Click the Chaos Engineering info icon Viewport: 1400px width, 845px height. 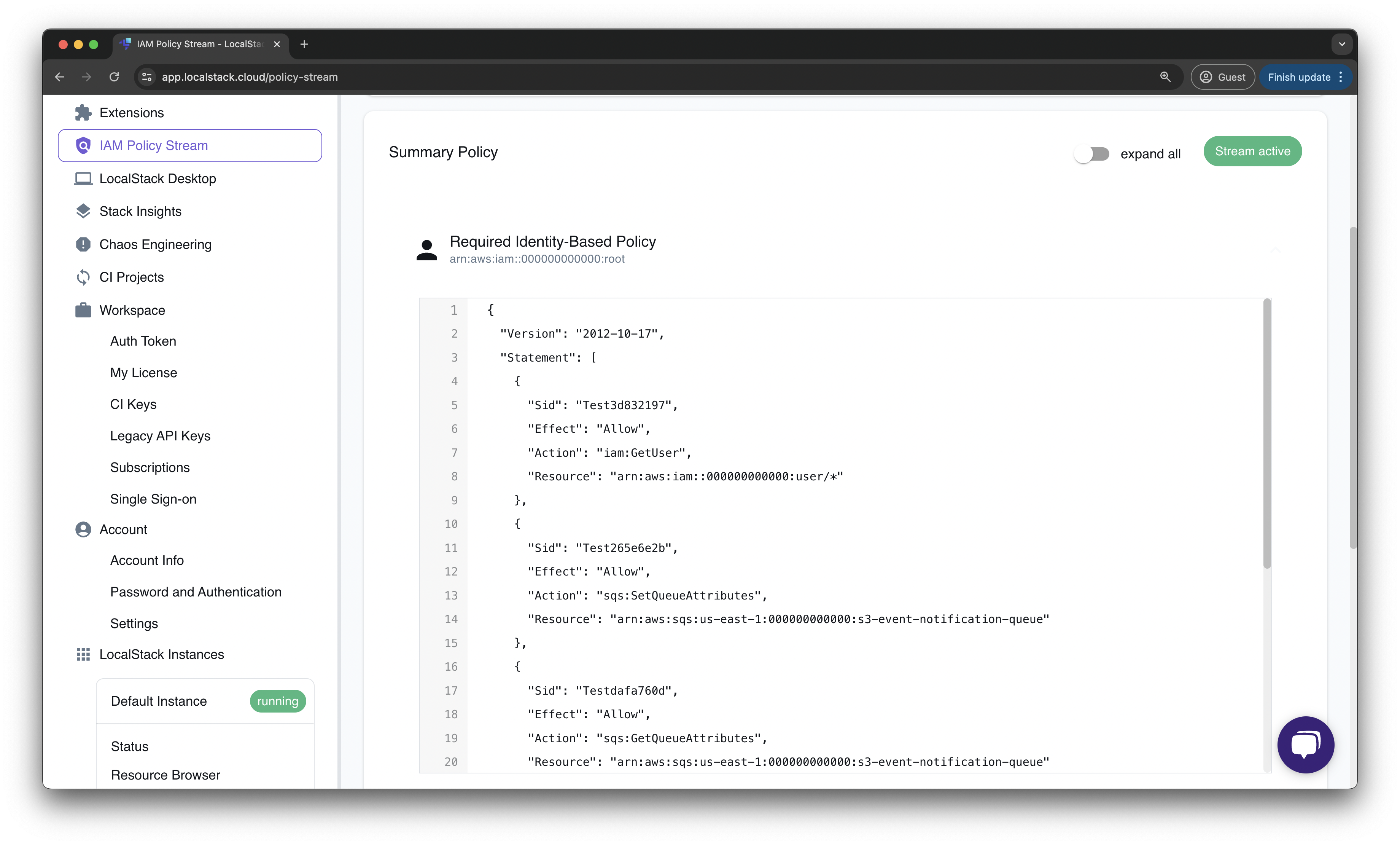tap(82, 244)
